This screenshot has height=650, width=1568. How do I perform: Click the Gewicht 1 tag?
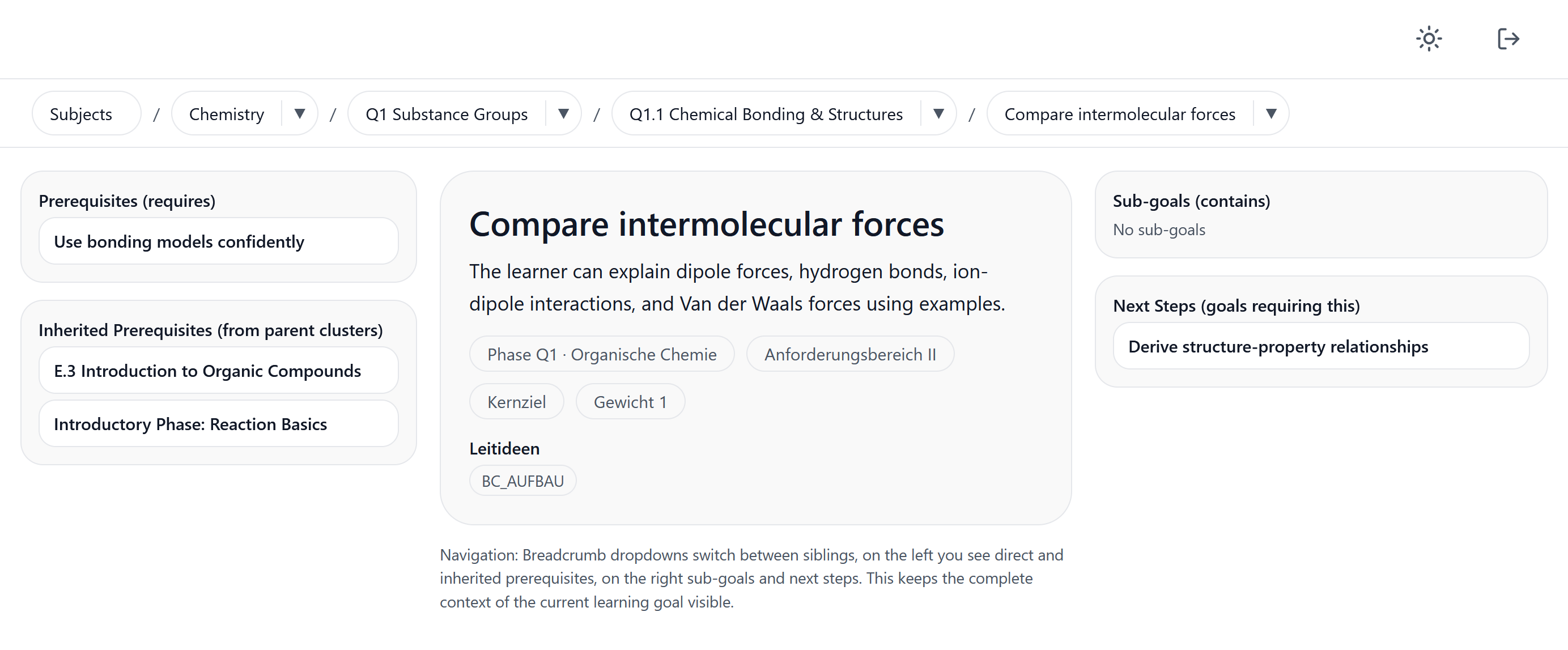coord(630,402)
